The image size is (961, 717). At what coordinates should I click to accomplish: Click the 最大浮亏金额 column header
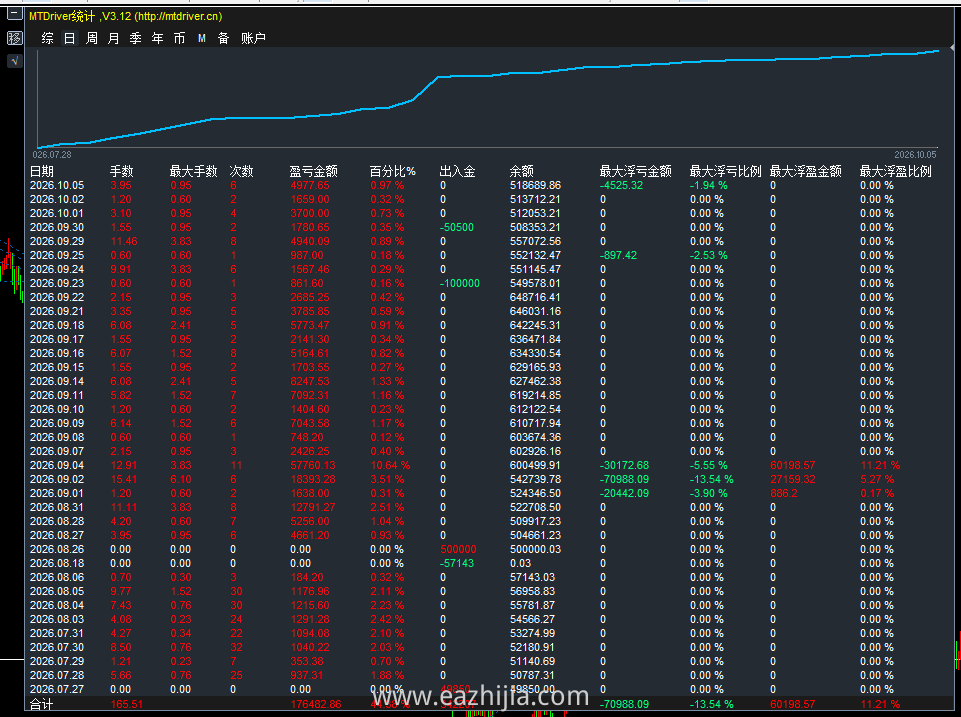pos(636,172)
